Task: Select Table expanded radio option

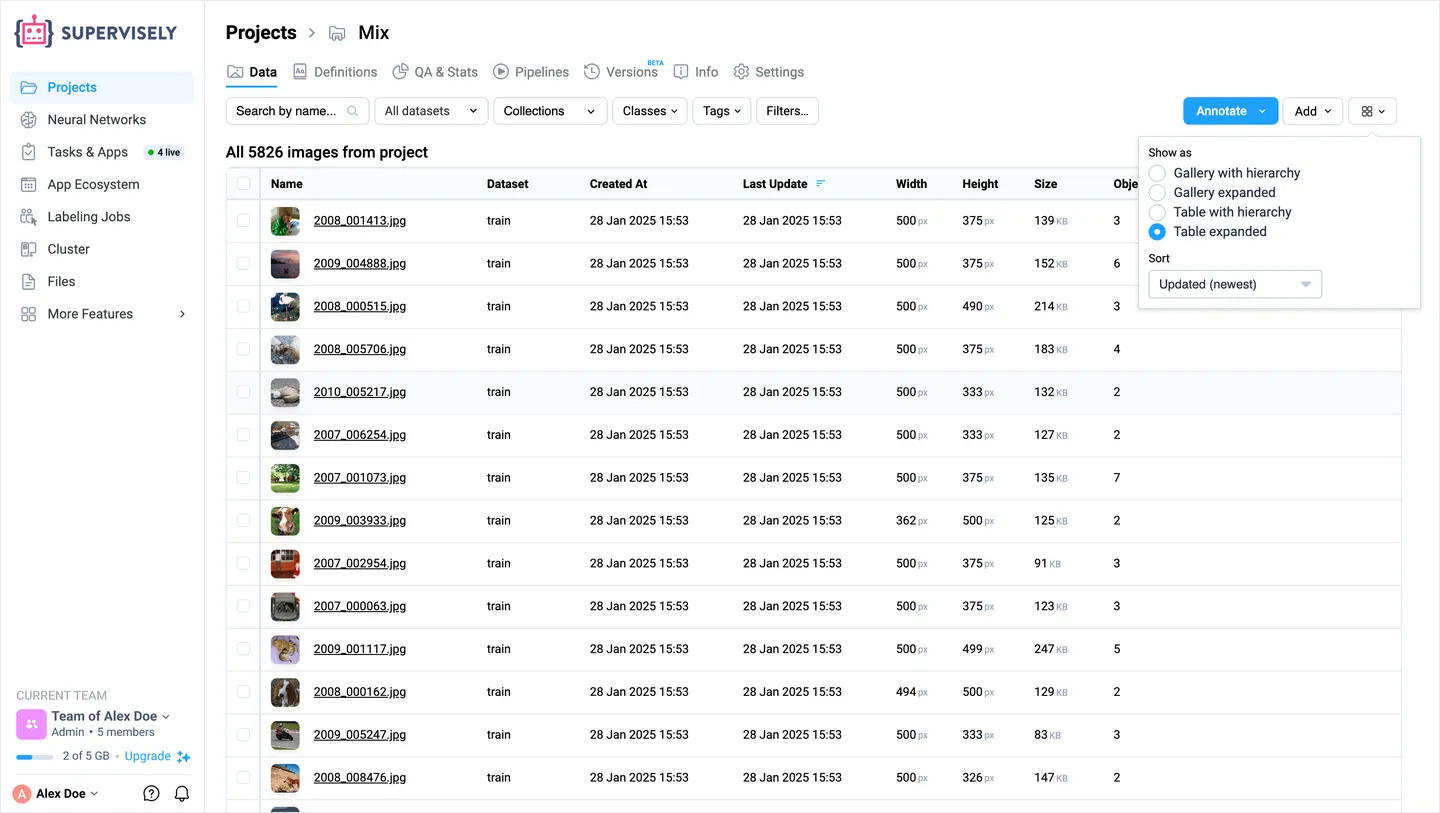Action: click(x=1157, y=232)
